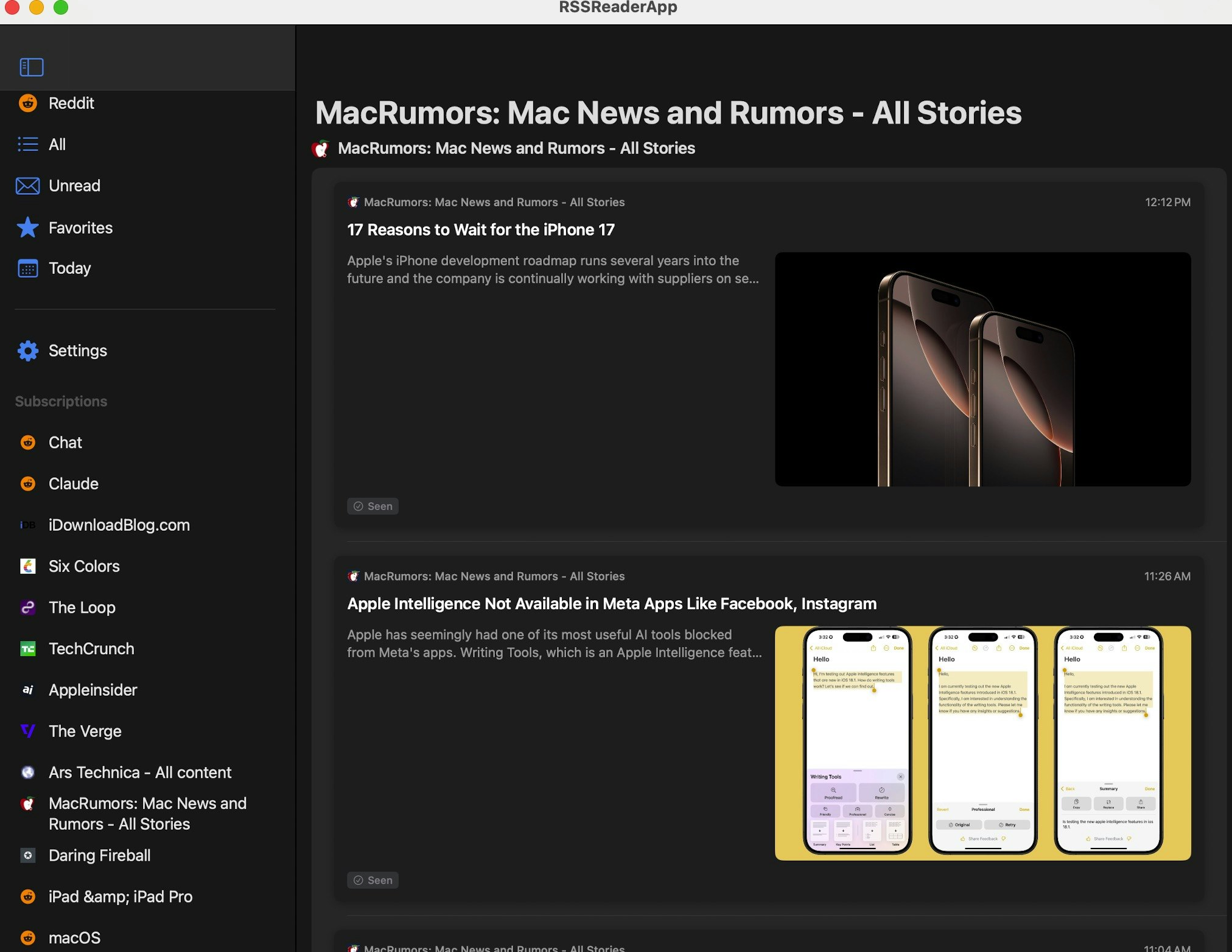Click The Verge feed icon
Viewport: 1232px width, 952px height.
coord(28,731)
